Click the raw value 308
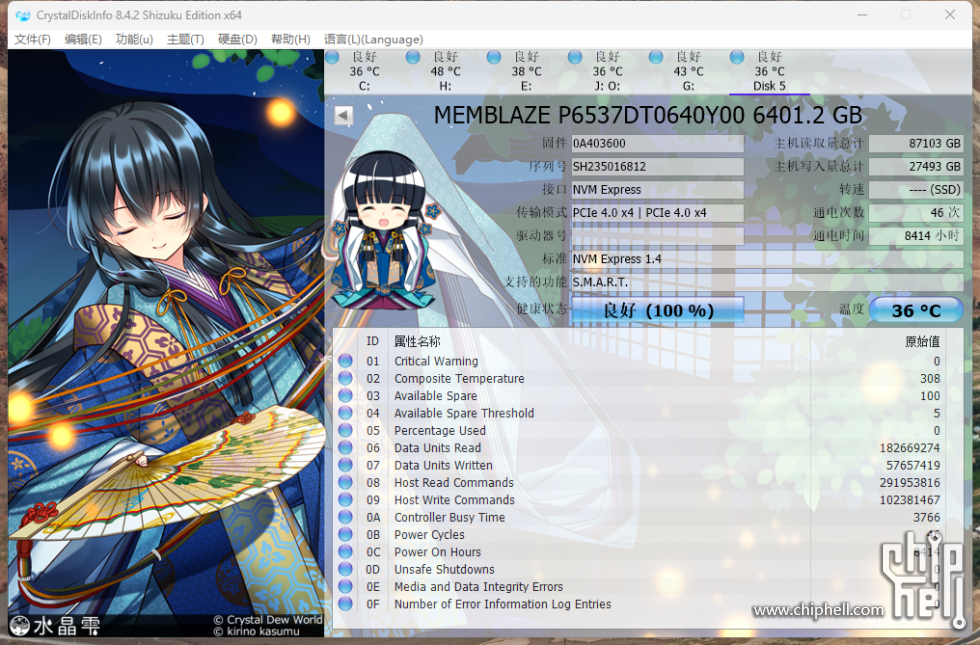Viewport: 980px width, 645px height. click(930, 378)
